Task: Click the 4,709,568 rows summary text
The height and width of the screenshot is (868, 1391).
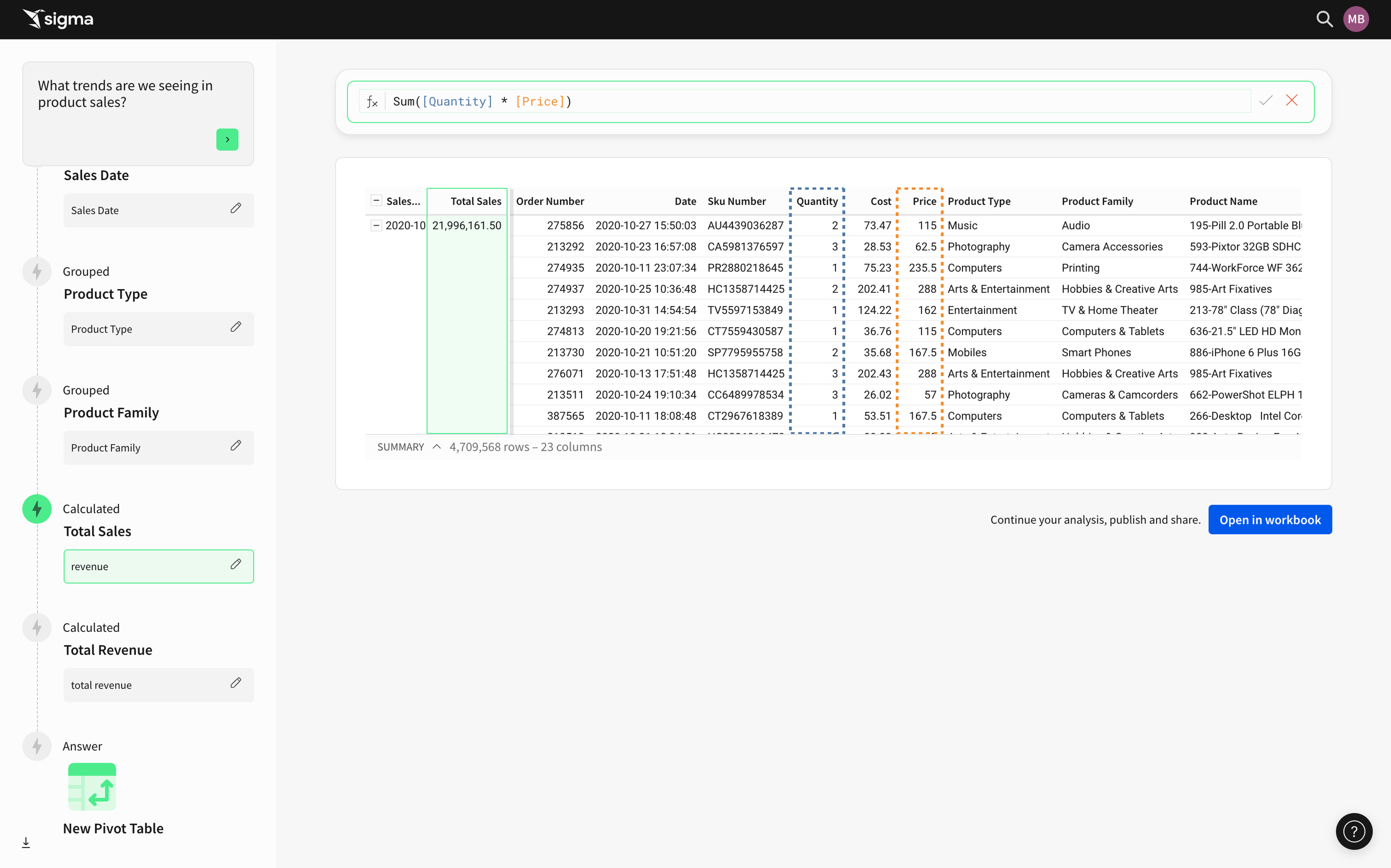Action: tap(526, 447)
